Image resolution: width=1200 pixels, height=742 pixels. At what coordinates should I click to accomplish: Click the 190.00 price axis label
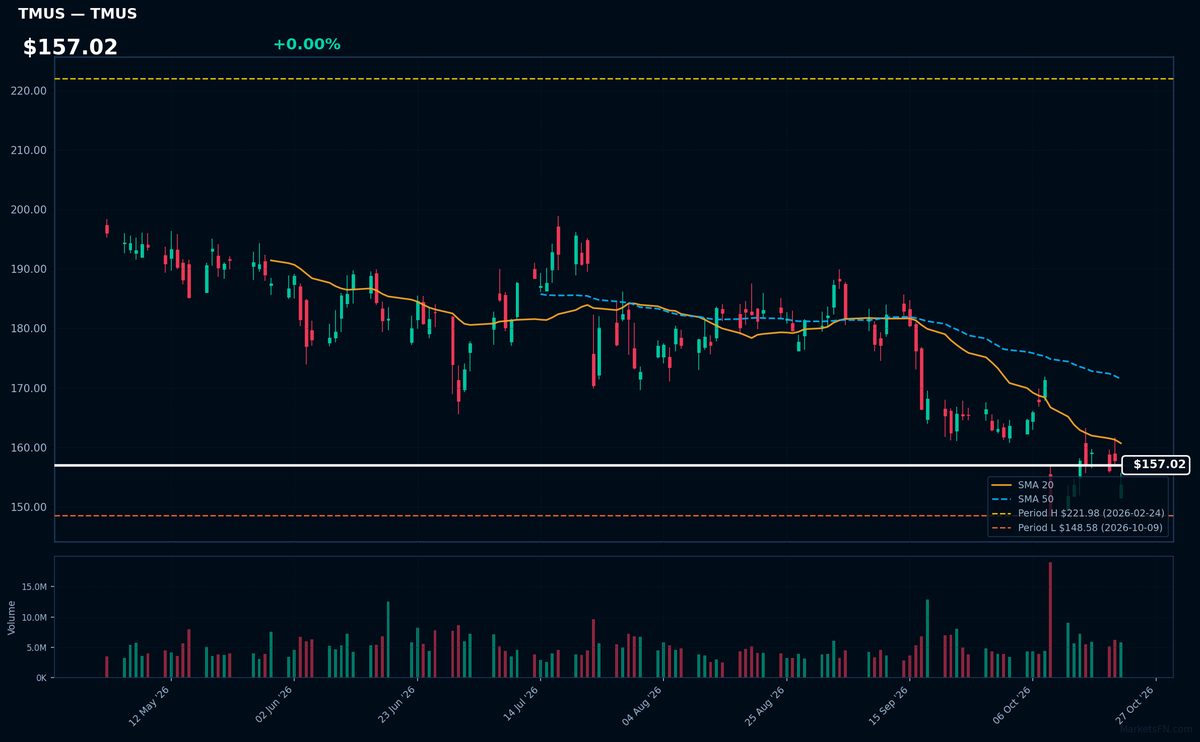(x=29, y=270)
